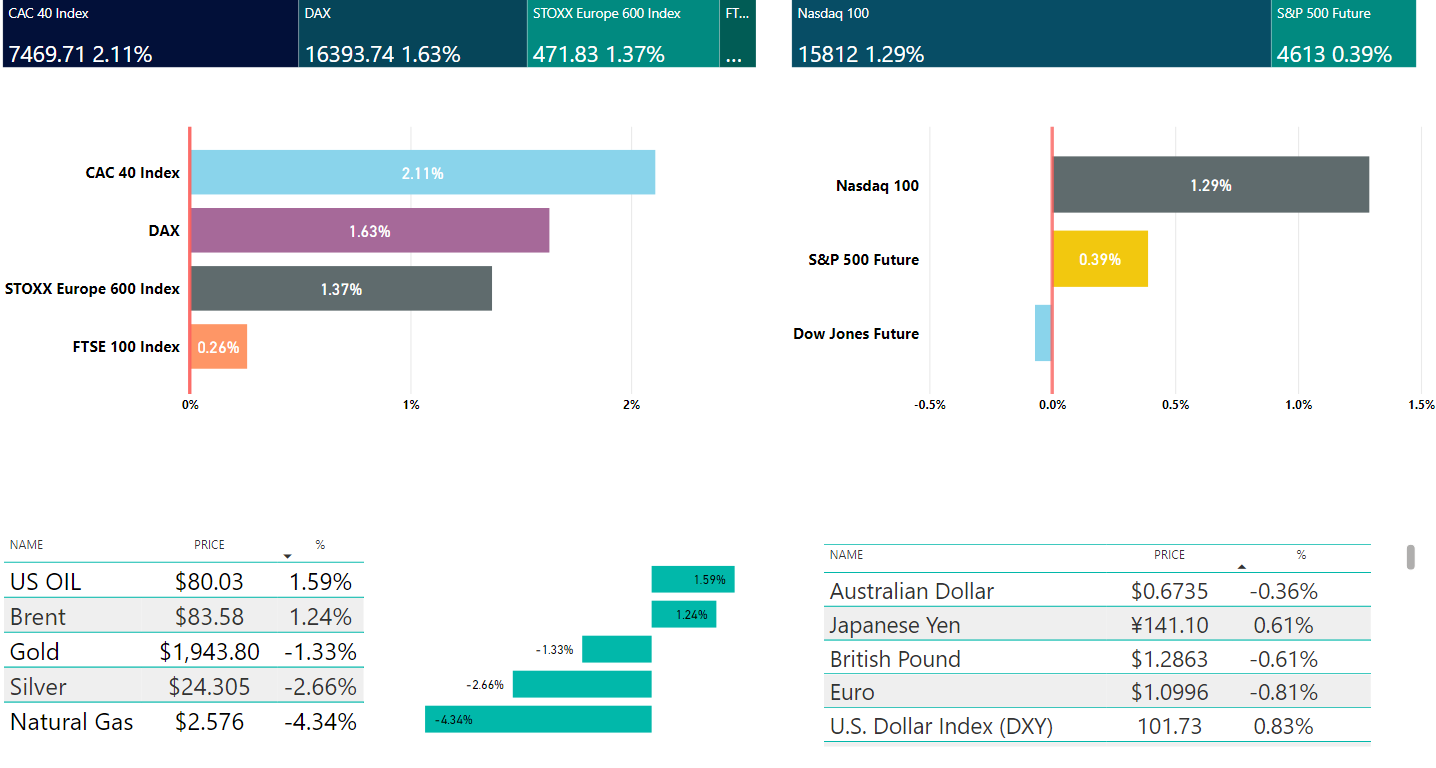This screenshot has height=768, width=1436.
Task: Click the currency table scrollbar thumb
Action: 1411,557
